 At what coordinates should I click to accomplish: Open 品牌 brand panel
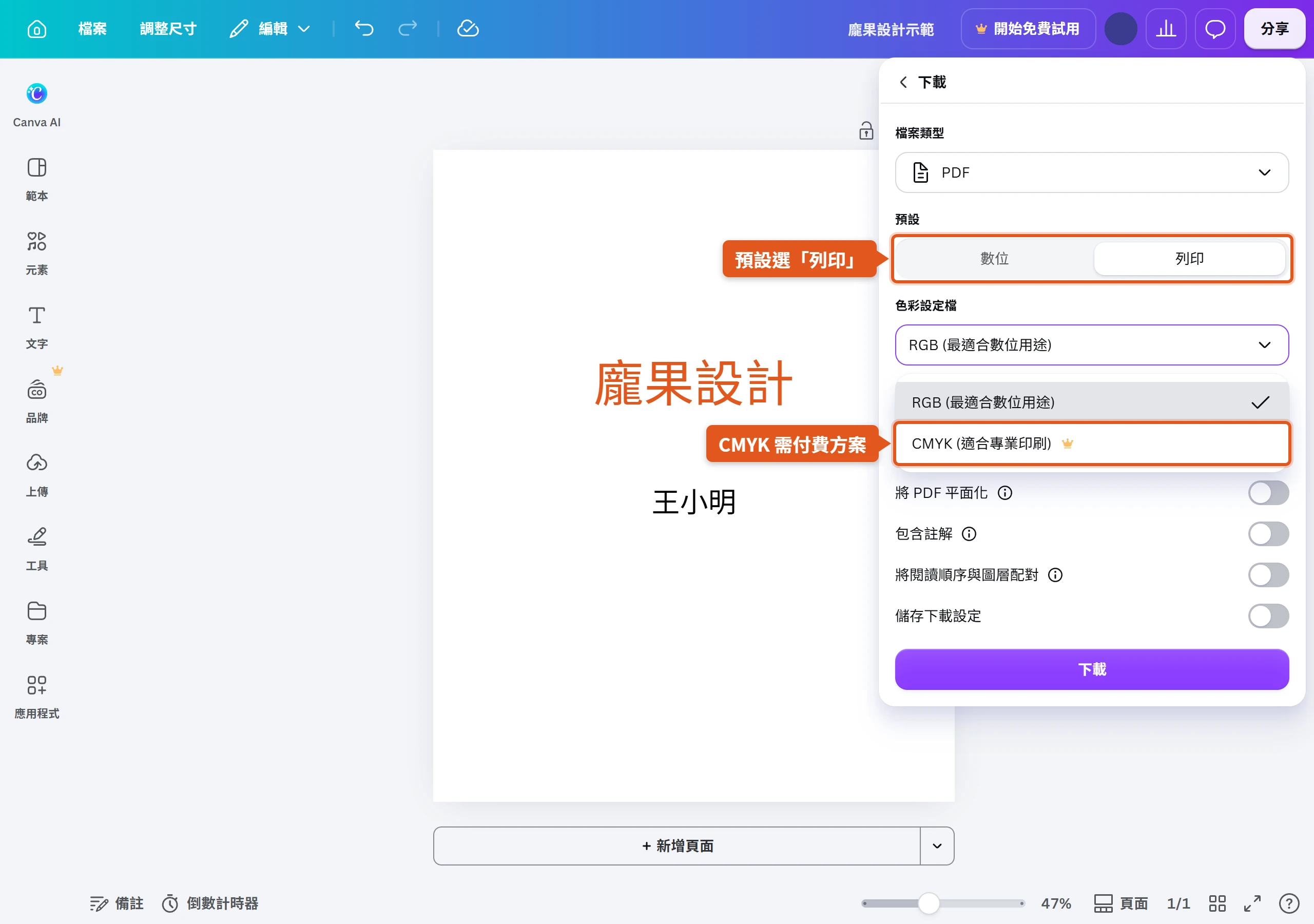click(36, 401)
